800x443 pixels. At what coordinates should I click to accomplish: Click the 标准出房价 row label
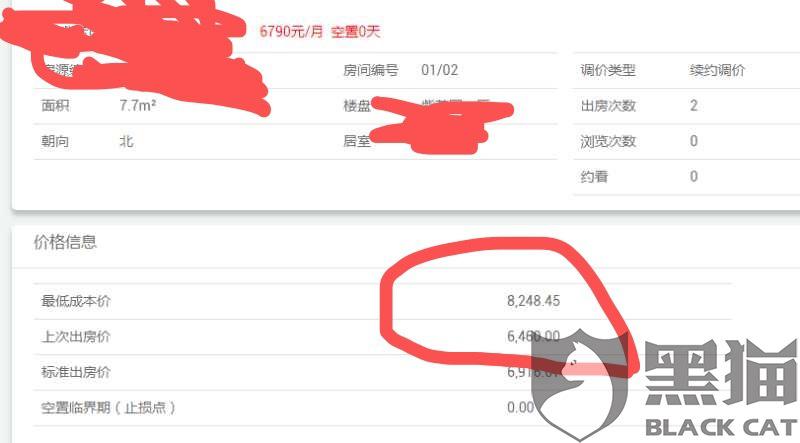pyautogui.click(x=76, y=372)
